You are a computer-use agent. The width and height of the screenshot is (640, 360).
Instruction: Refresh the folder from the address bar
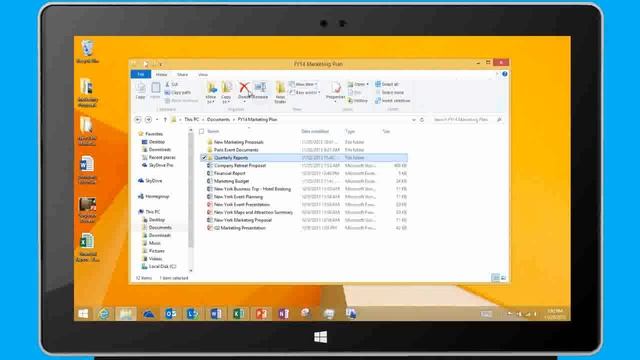pos(422,120)
